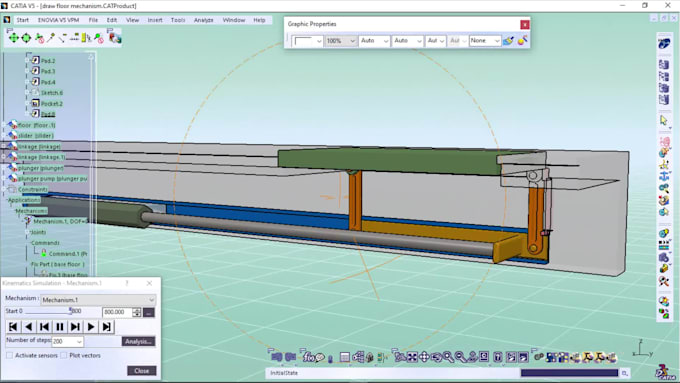Click the Zoom In magnifier icon

click(448, 357)
